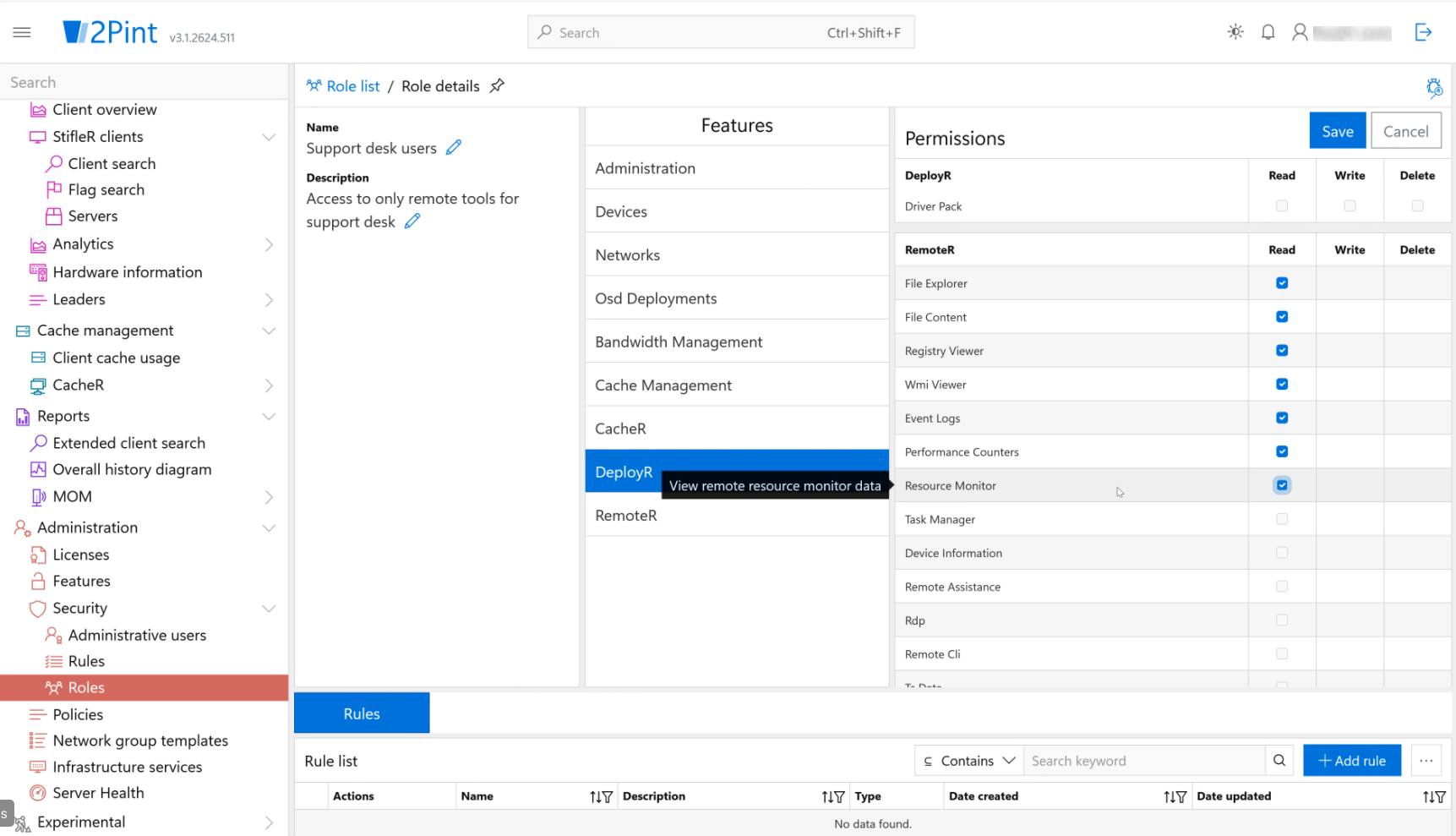
Task: Expand the Analytics section
Action: click(x=269, y=244)
